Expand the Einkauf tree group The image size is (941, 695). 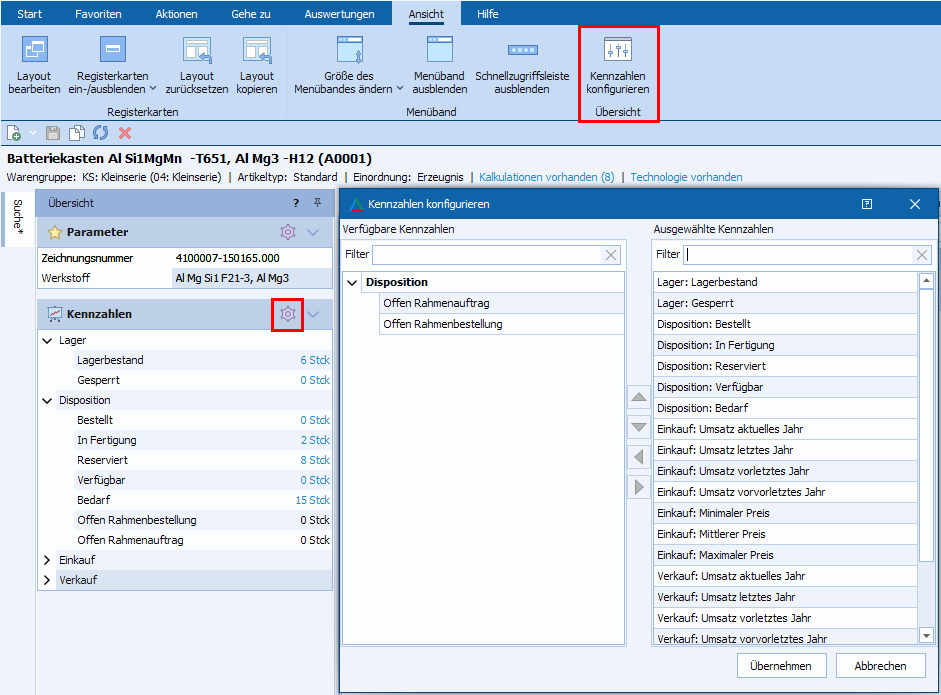47,560
